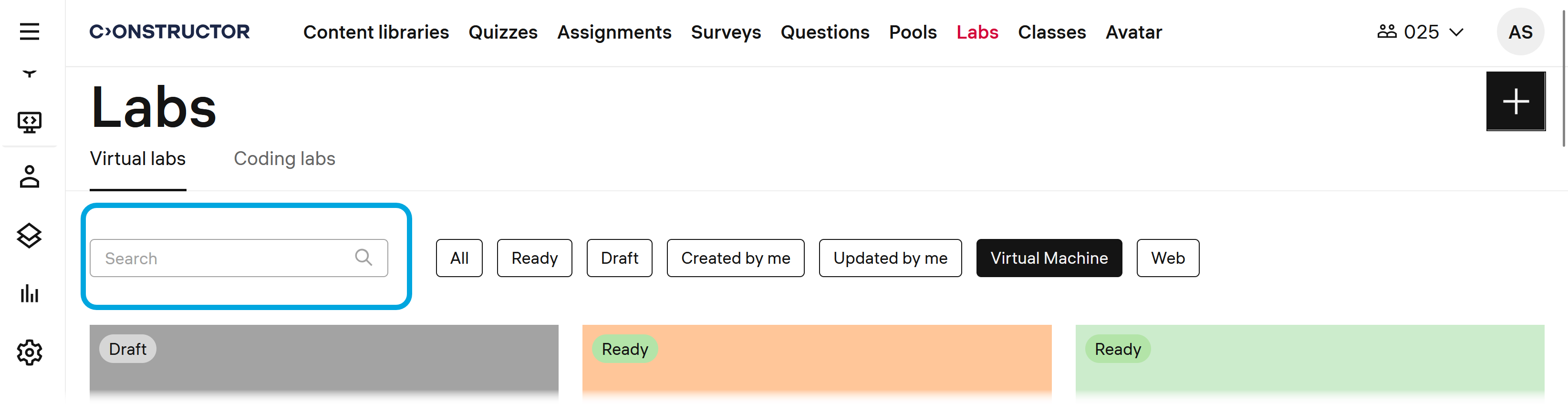Open the orange Ready lab card

point(816,362)
